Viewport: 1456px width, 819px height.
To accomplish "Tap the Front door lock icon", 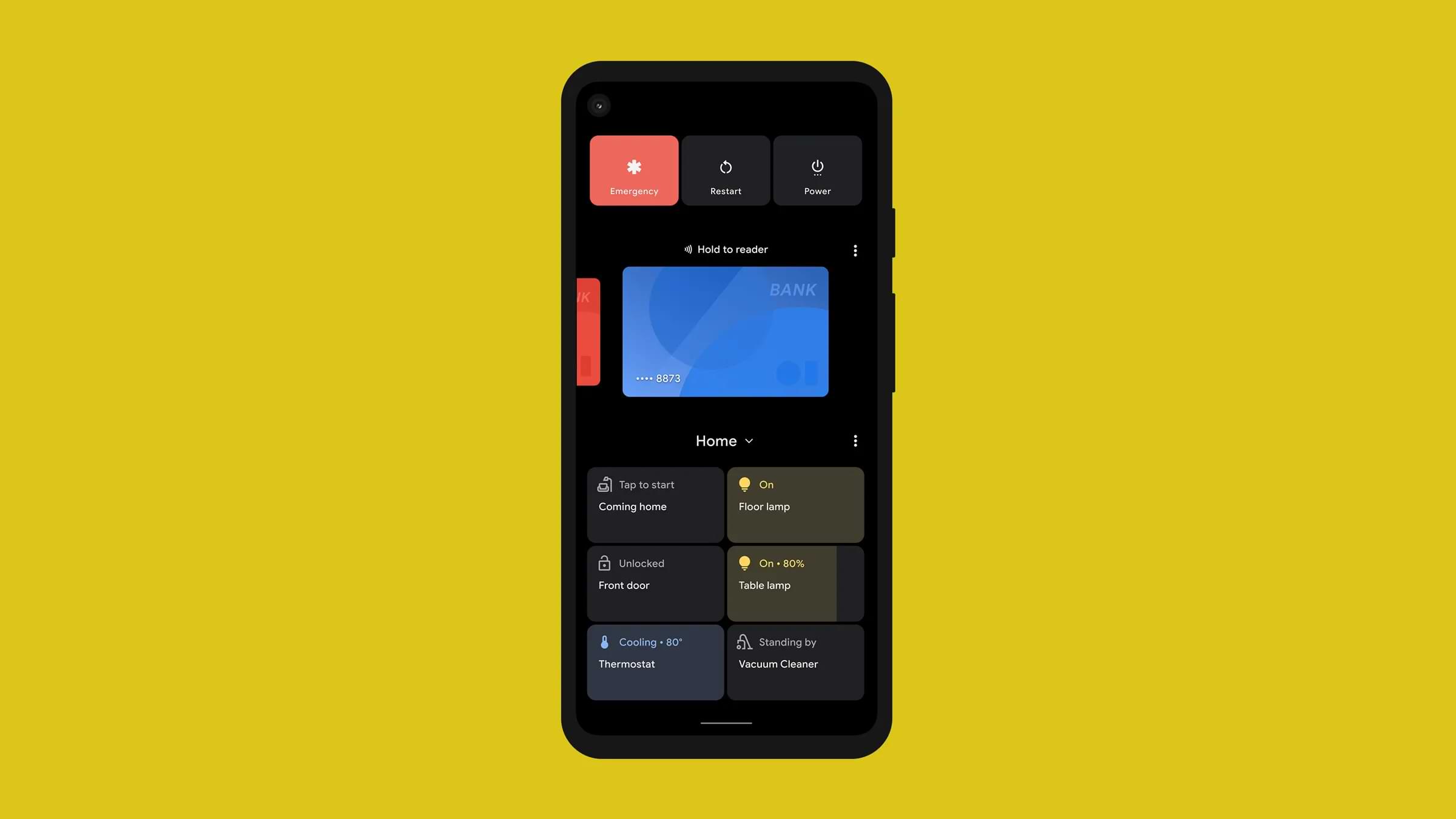I will point(604,564).
